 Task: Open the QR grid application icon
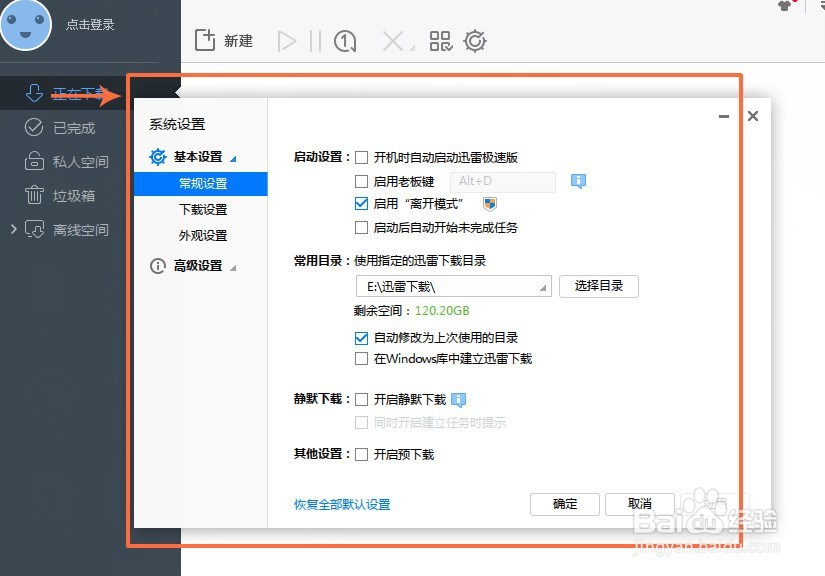click(441, 41)
